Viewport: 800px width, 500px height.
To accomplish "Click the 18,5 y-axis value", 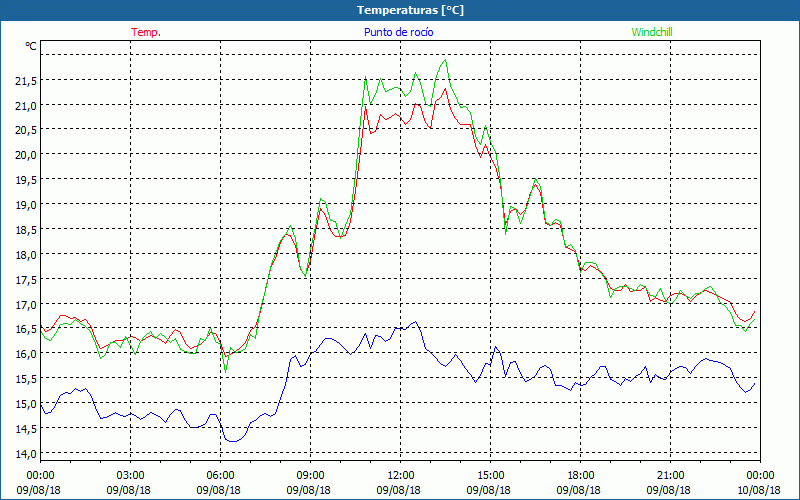I will [26, 230].
